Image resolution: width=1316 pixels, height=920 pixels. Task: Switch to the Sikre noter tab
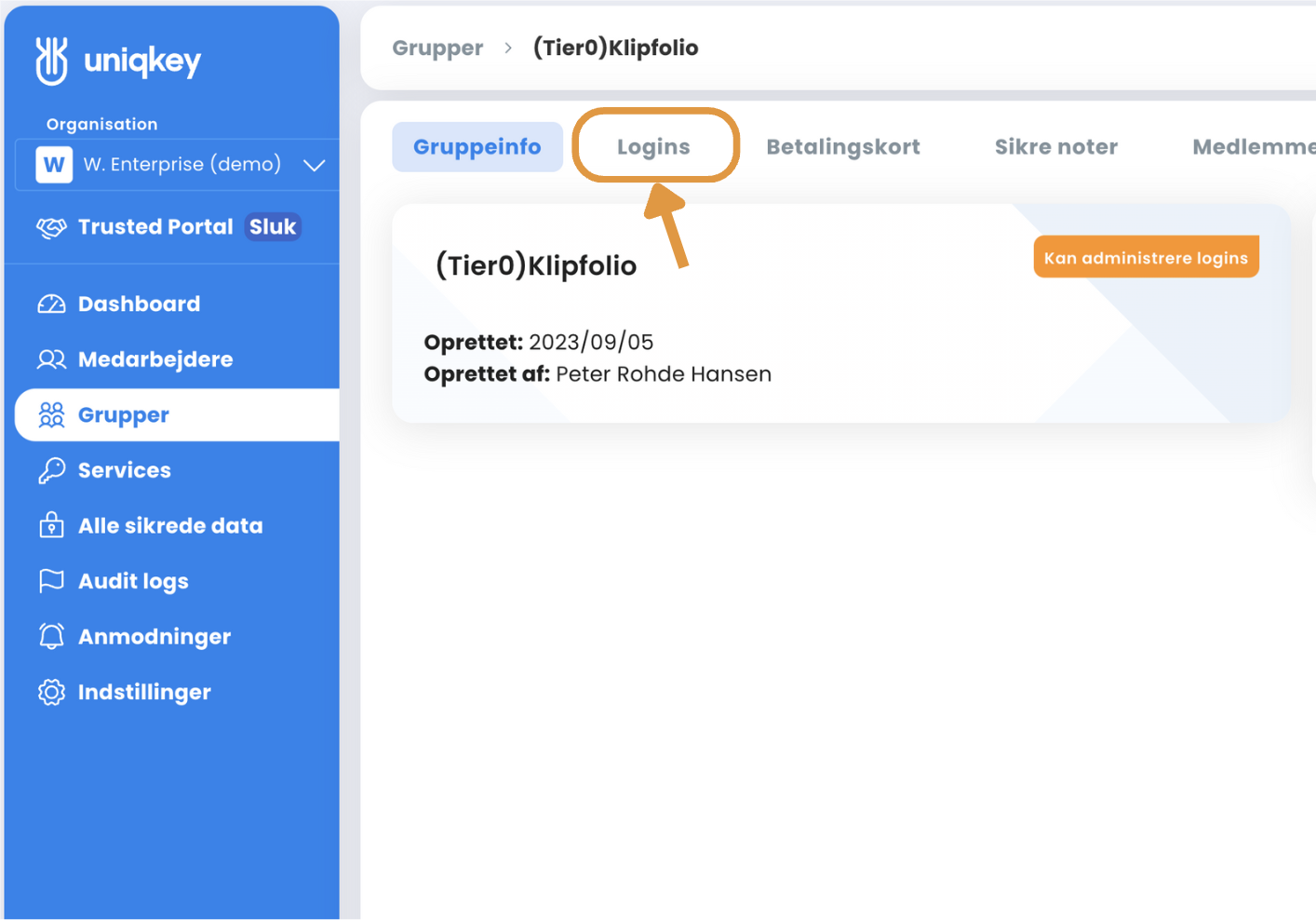[x=1056, y=147]
